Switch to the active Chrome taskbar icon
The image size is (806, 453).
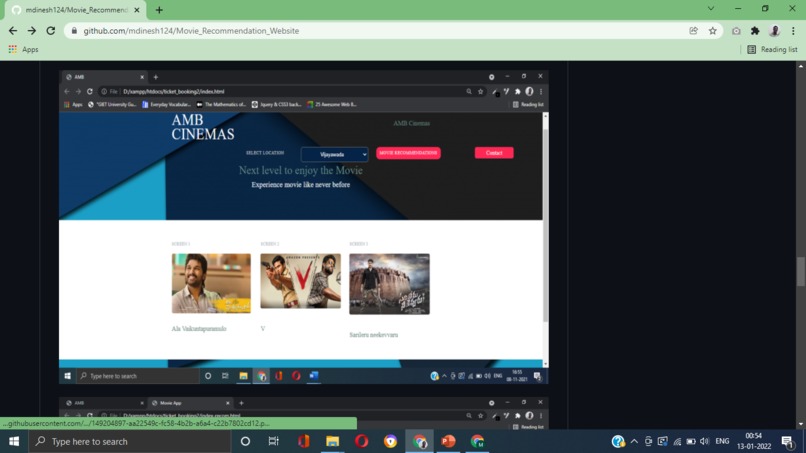point(419,441)
